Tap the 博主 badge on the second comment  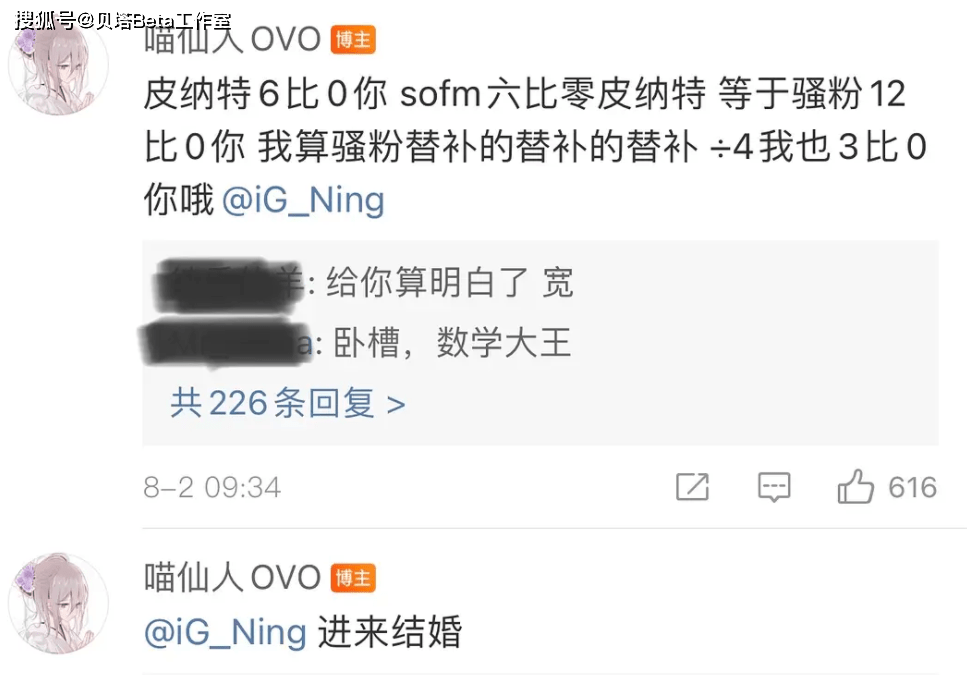coord(353,578)
